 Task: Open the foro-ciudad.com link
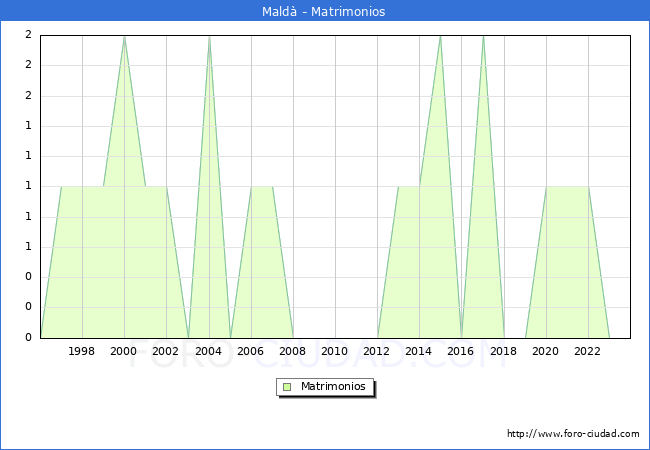[x=573, y=434]
